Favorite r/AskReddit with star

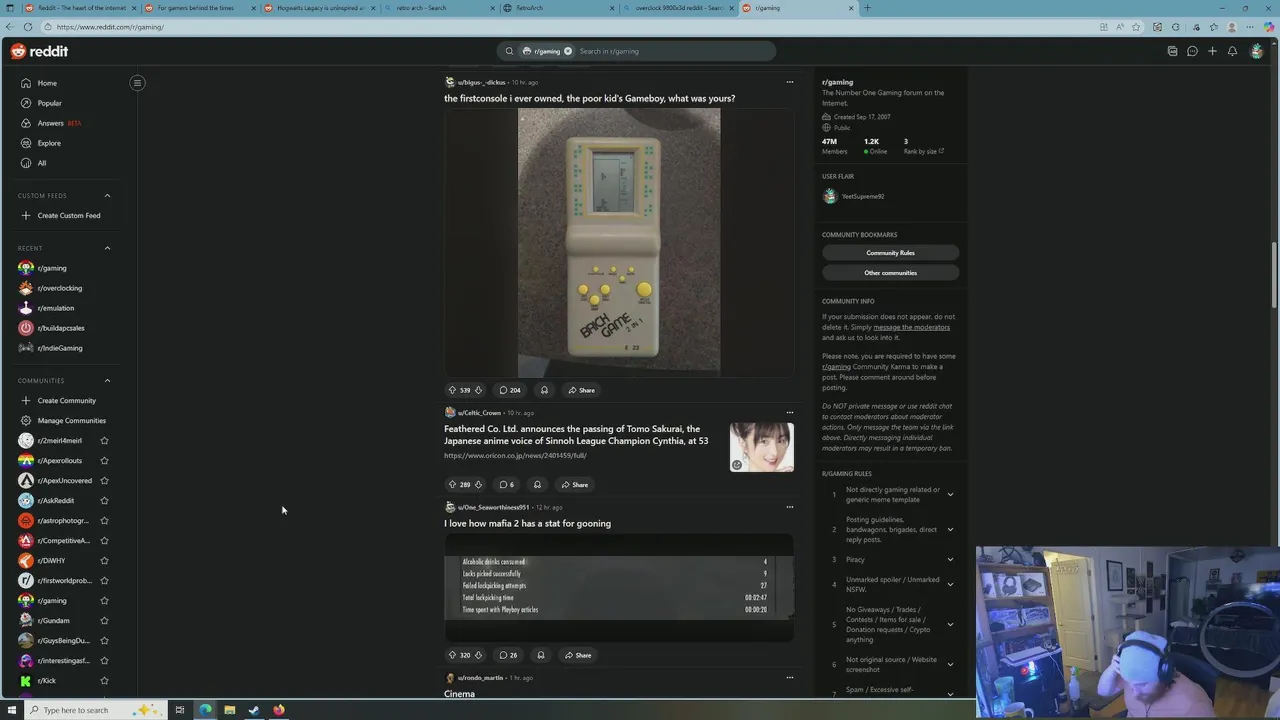click(104, 500)
